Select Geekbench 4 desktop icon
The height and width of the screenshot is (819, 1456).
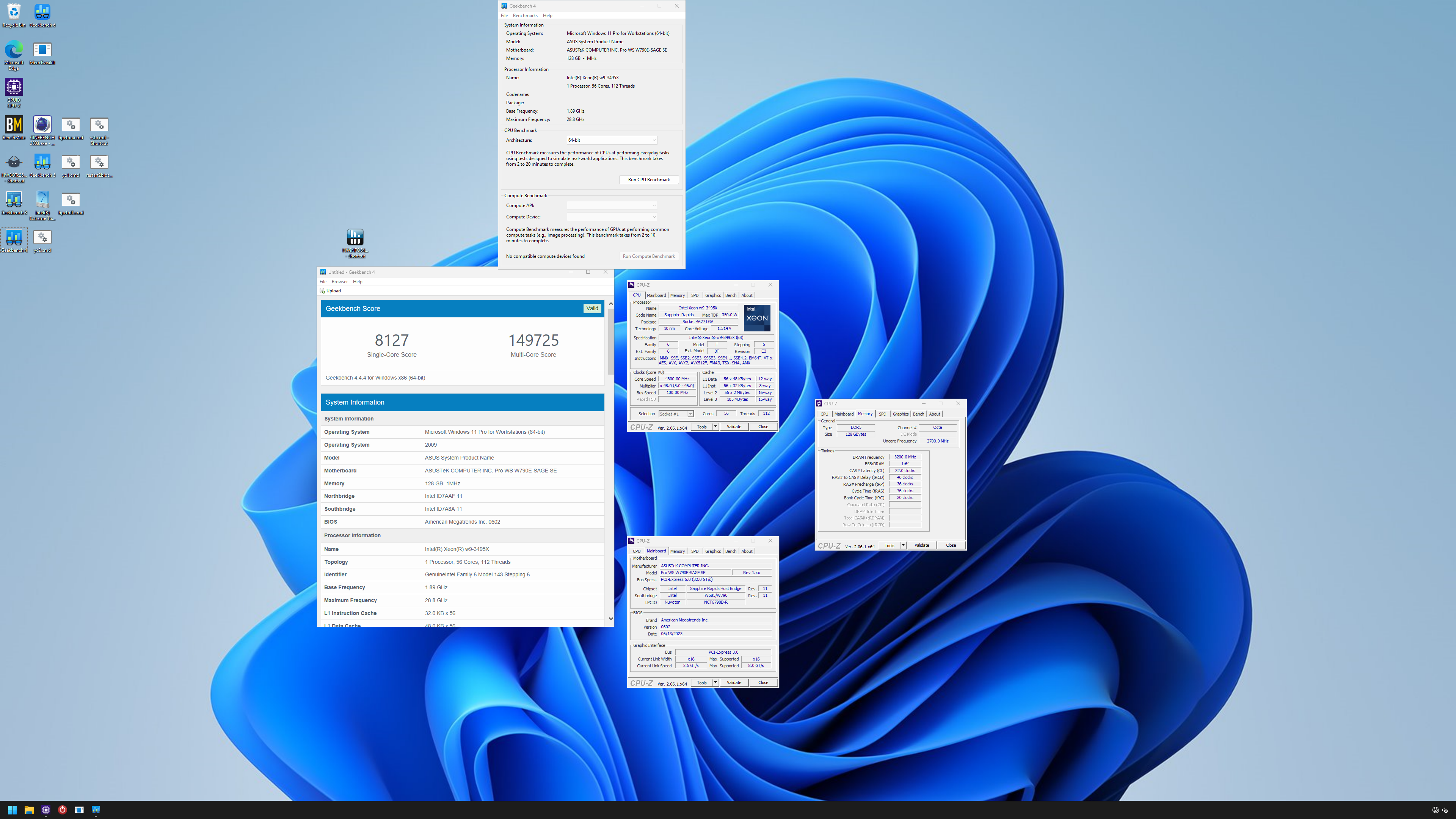tap(14, 241)
